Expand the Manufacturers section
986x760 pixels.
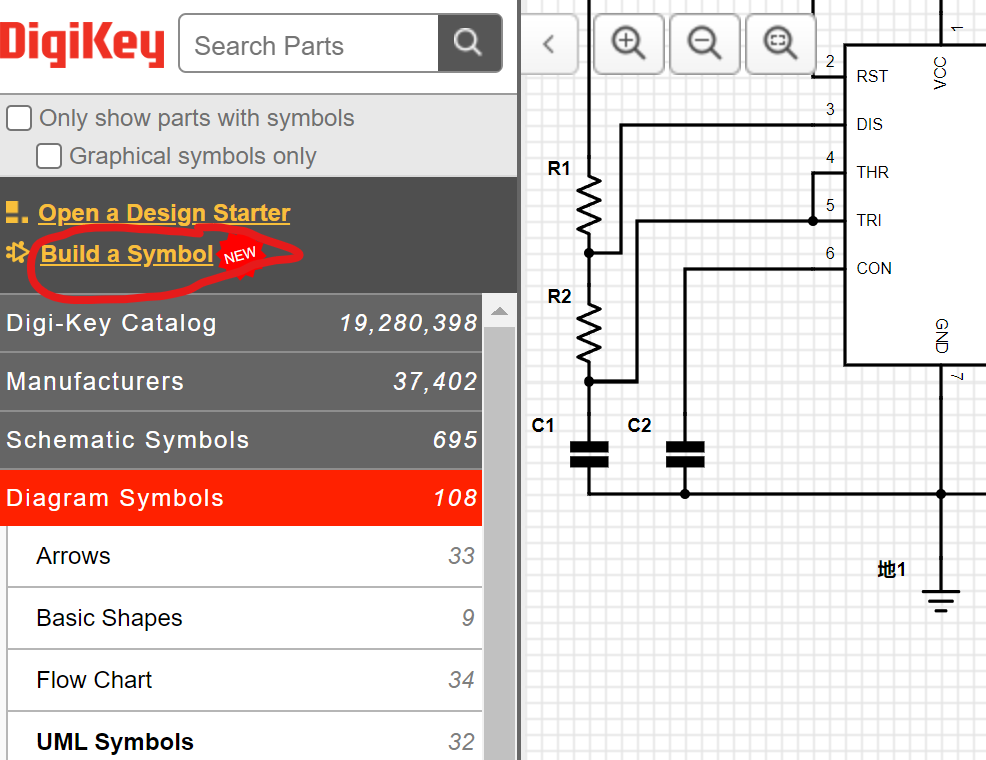(x=241, y=381)
